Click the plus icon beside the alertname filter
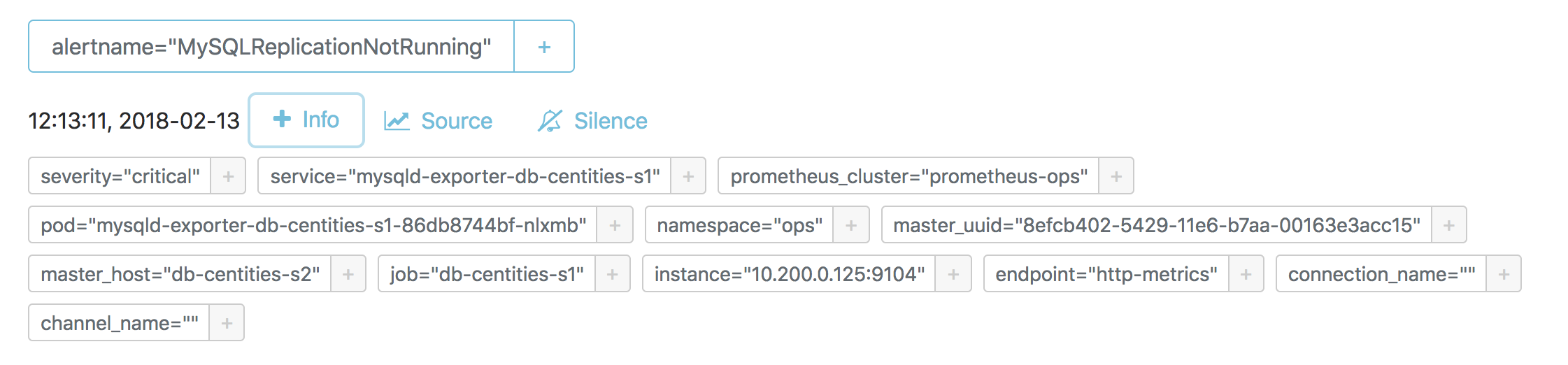The image size is (1568, 365). (x=544, y=47)
